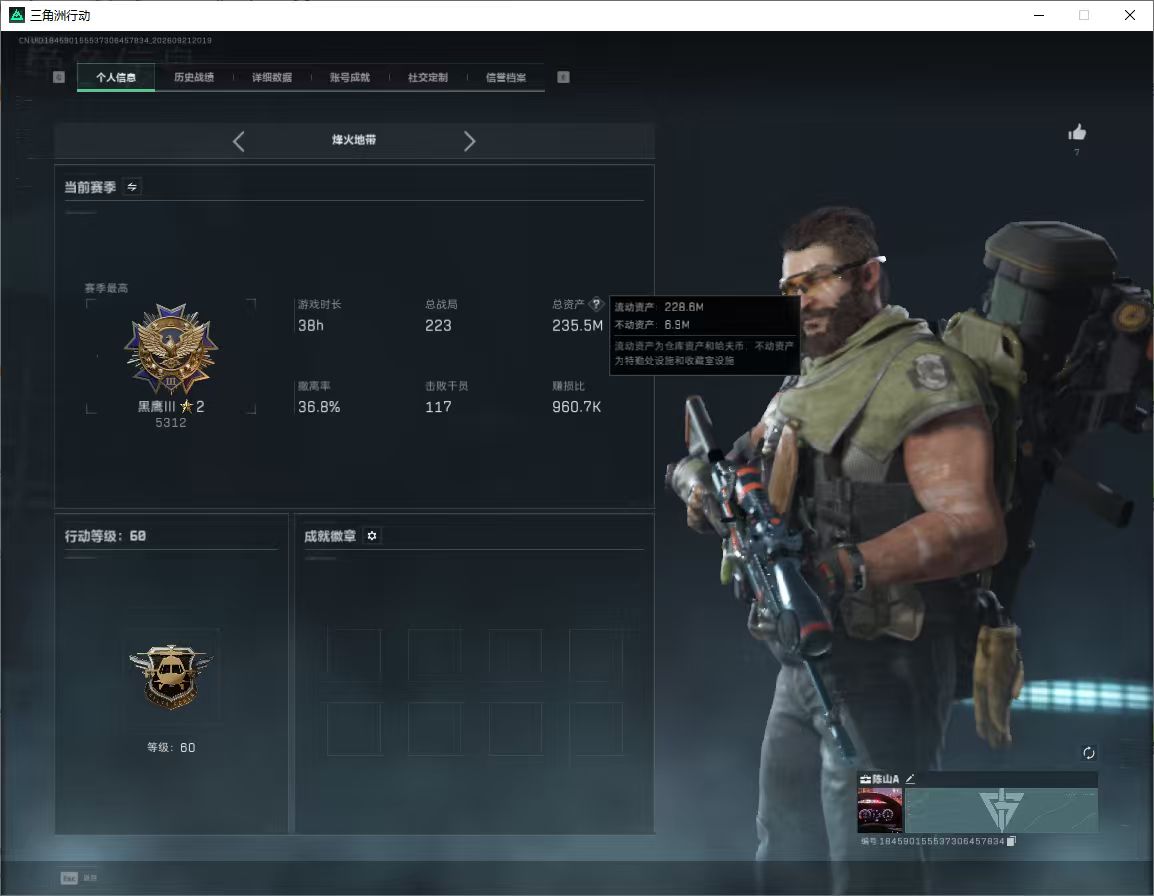Give a thumbs-up like to this profile
This screenshot has width=1154, height=896.
point(1077,132)
